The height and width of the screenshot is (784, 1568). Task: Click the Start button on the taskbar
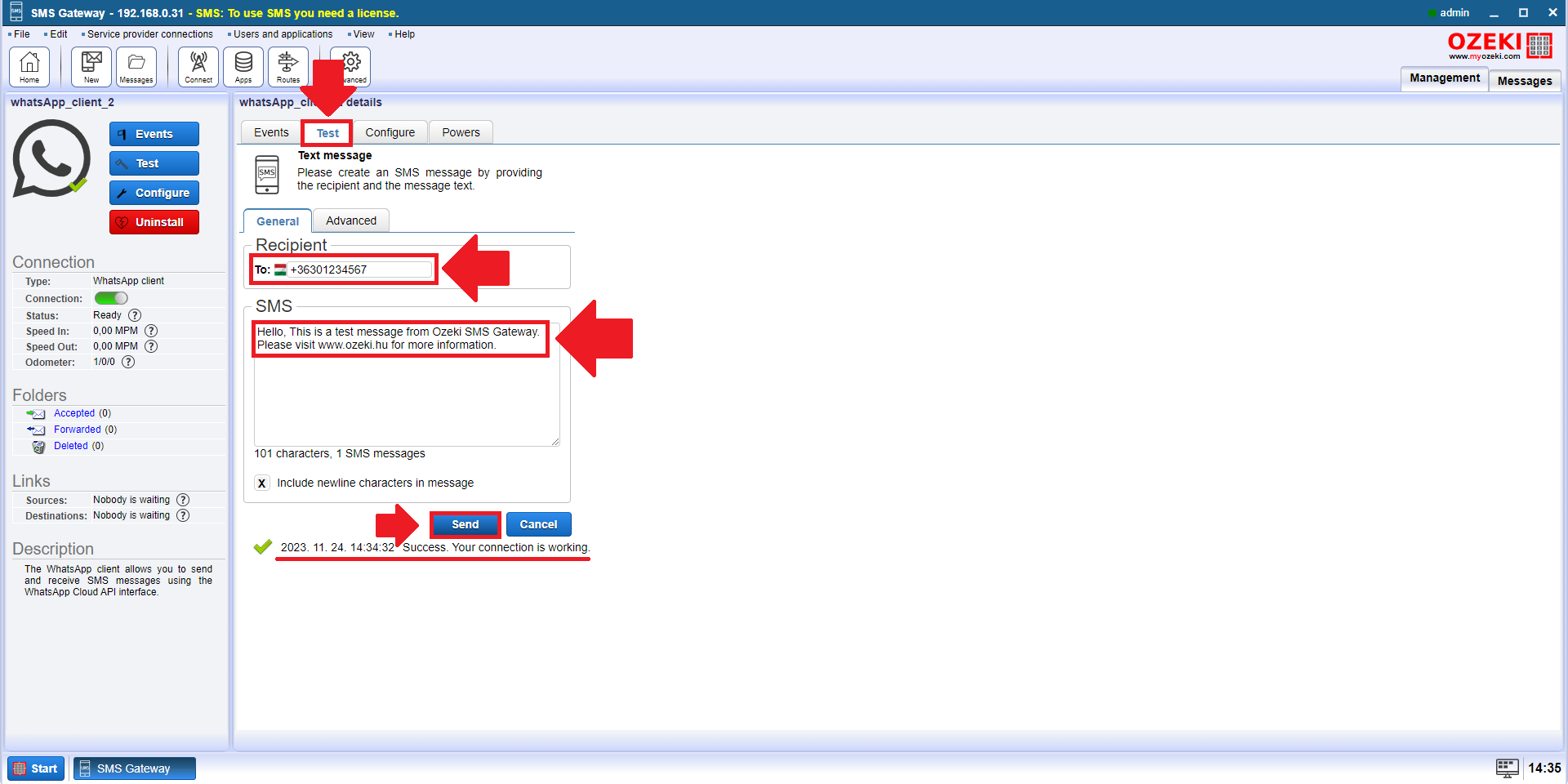pyautogui.click(x=36, y=768)
